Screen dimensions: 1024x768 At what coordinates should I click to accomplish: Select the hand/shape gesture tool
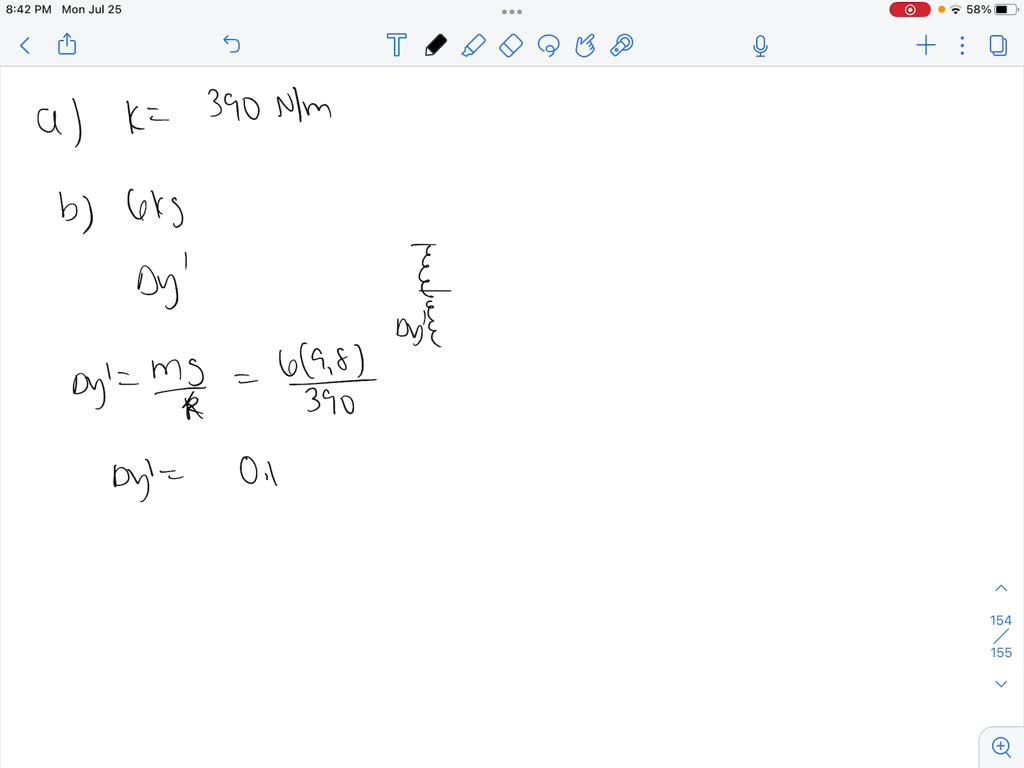click(x=585, y=45)
